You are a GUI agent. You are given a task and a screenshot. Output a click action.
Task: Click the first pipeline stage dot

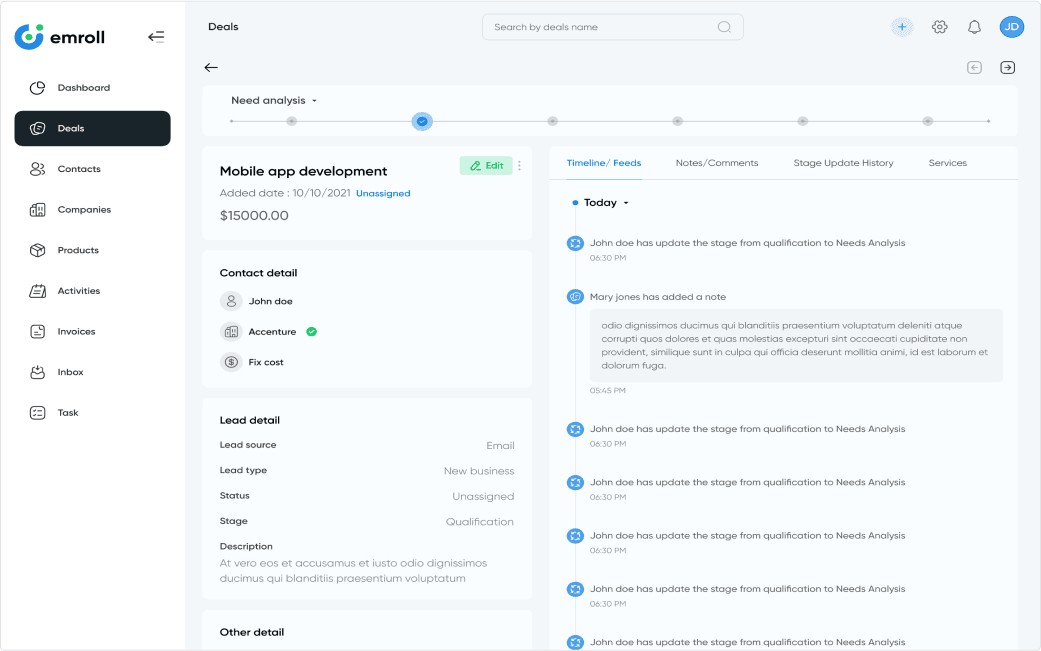(291, 121)
